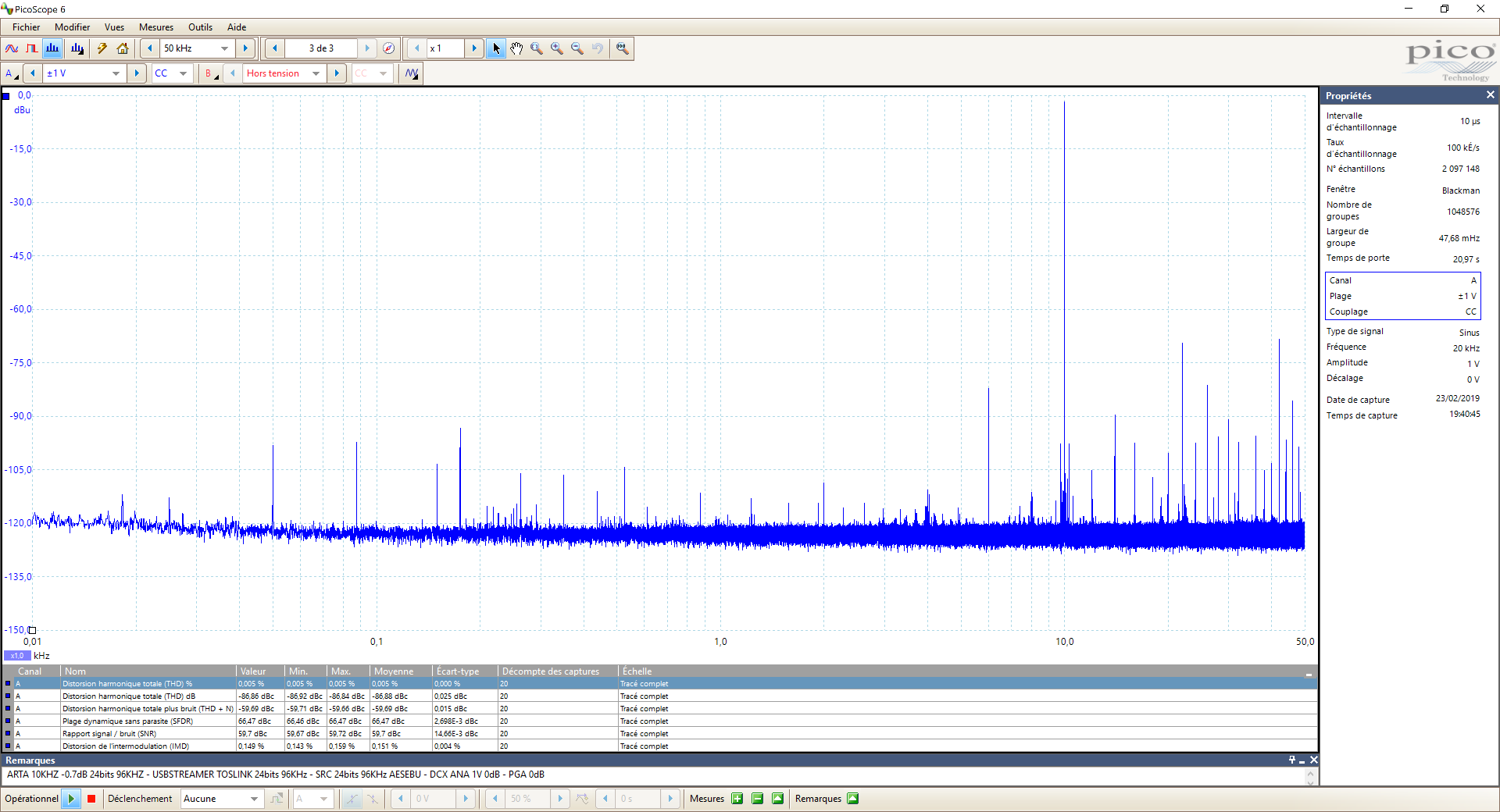The image size is (1500, 812).
Task: Edit measurement with Mesures arrow icon
Action: 777,799
